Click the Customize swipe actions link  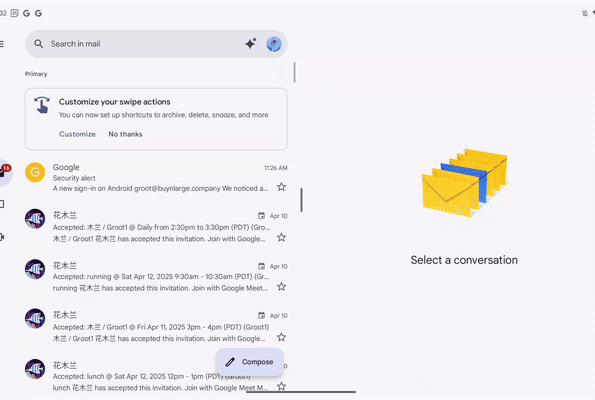point(77,134)
